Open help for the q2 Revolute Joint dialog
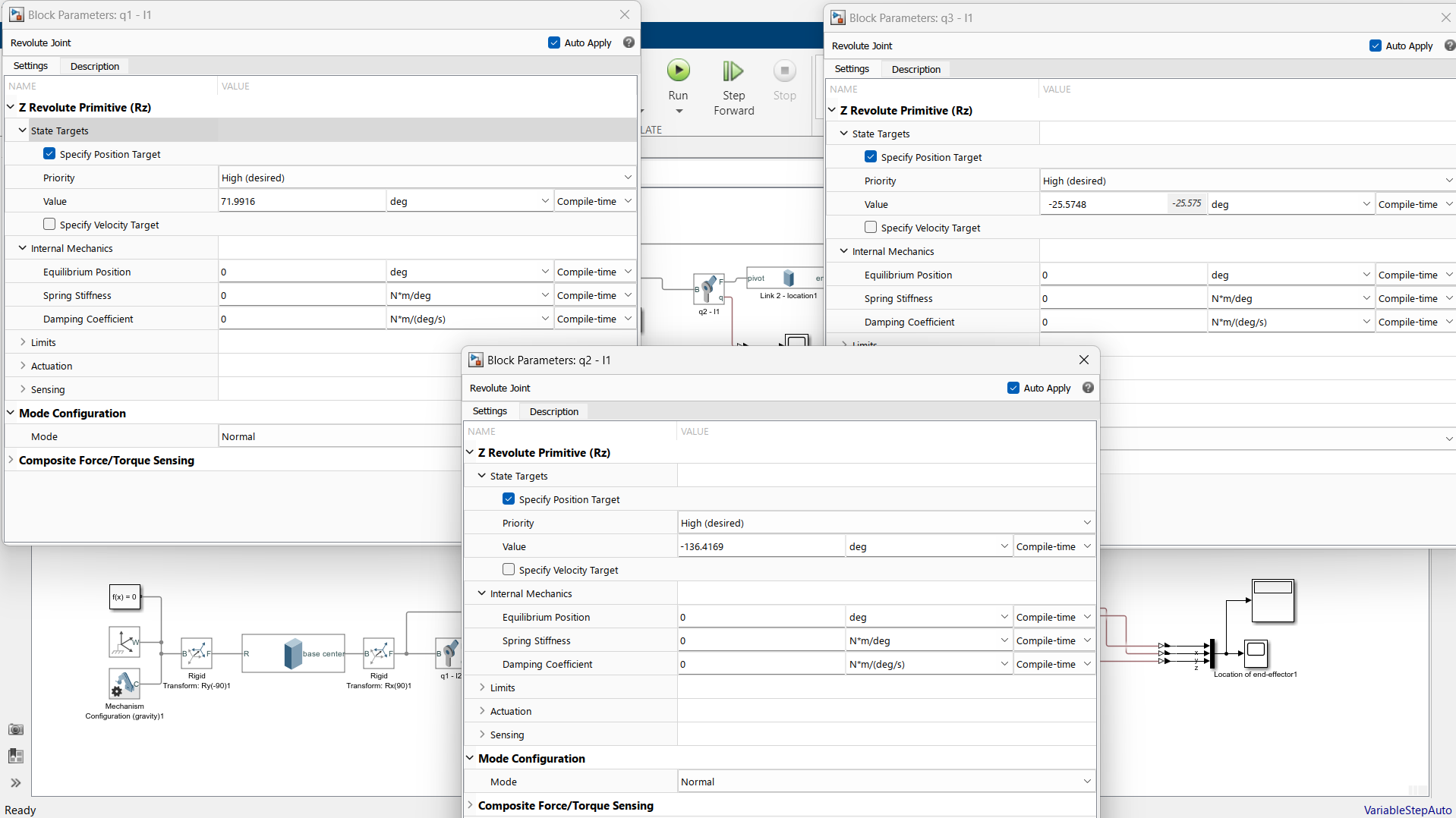Viewport: 1456px width, 818px height. (x=1088, y=388)
